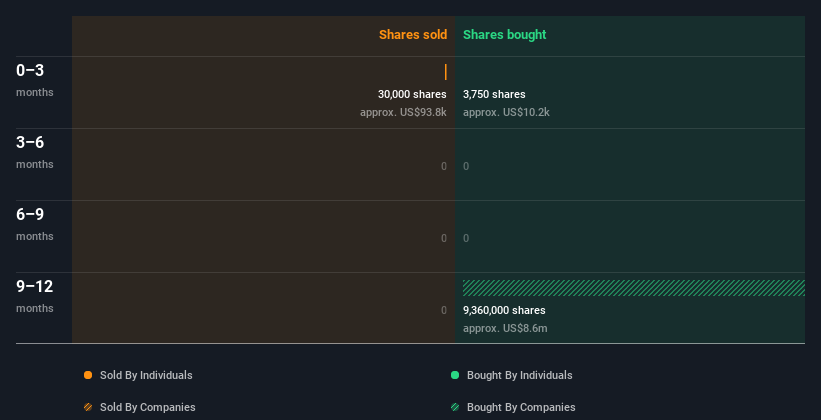
Task: Select the thin orange 0–3 months sold bar
Action: [446, 72]
